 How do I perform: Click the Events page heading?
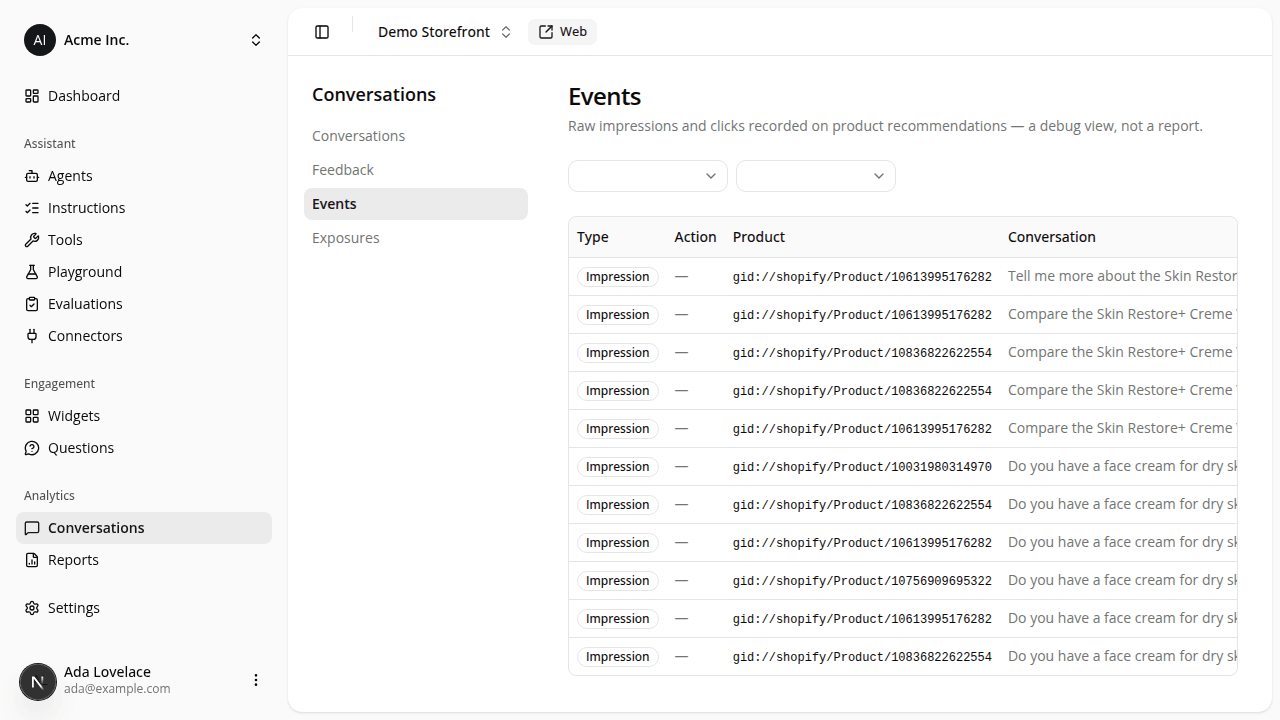[605, 97]
